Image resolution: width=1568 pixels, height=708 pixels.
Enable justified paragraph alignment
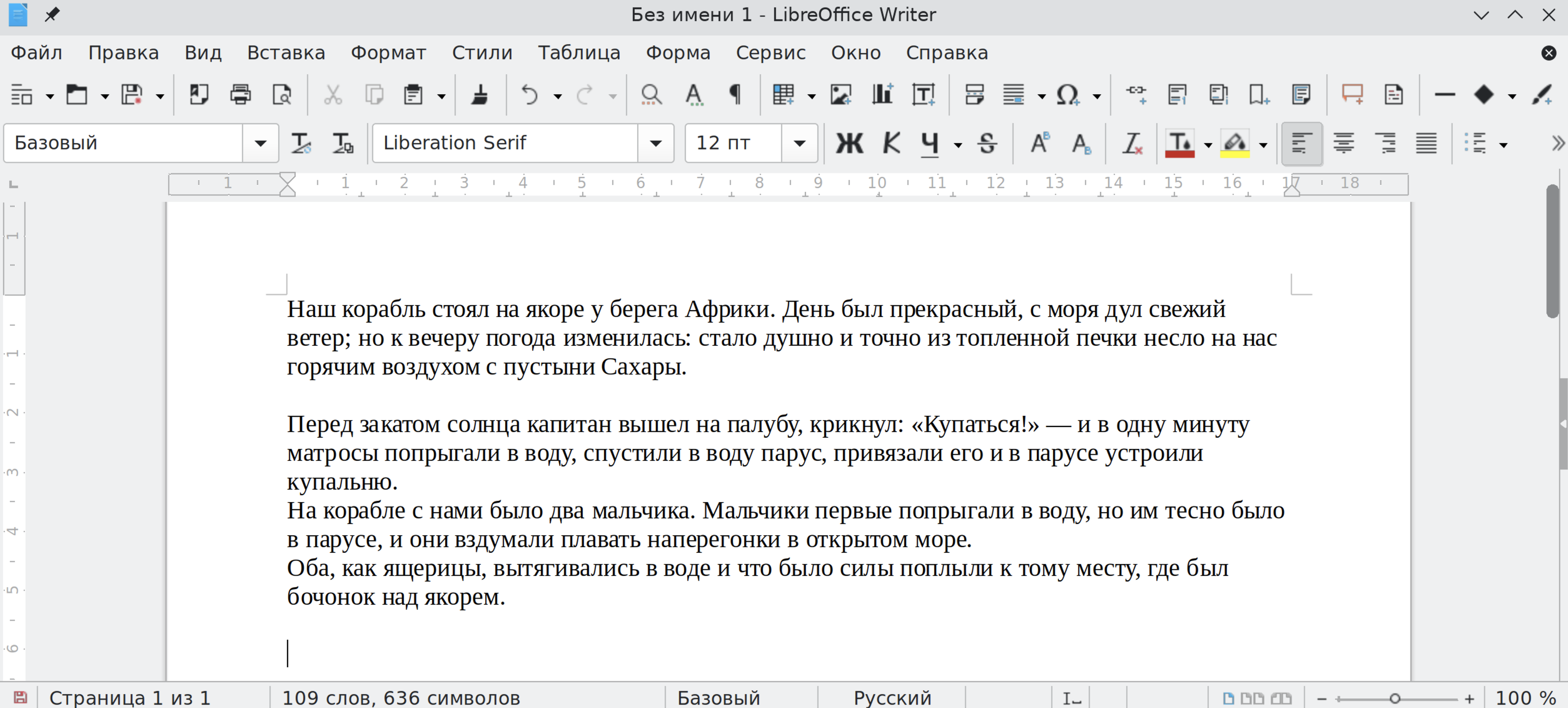pos(1426,144)
